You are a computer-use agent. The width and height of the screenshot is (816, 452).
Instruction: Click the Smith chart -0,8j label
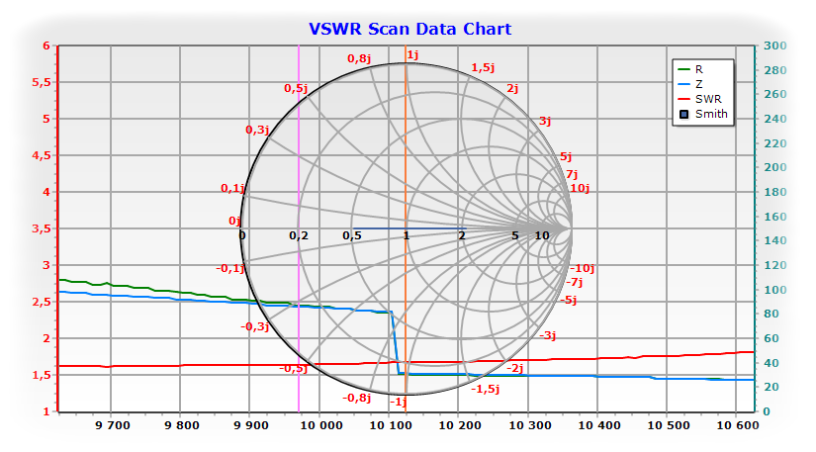pos(356,398)
